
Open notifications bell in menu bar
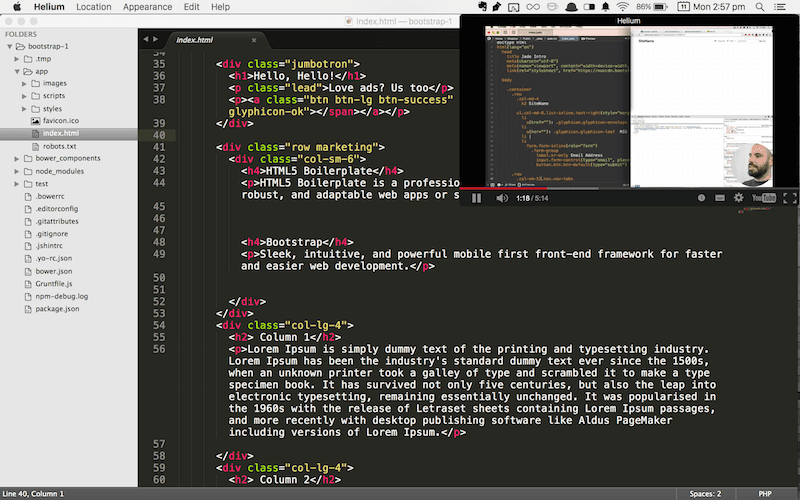[x=605, y=7]
